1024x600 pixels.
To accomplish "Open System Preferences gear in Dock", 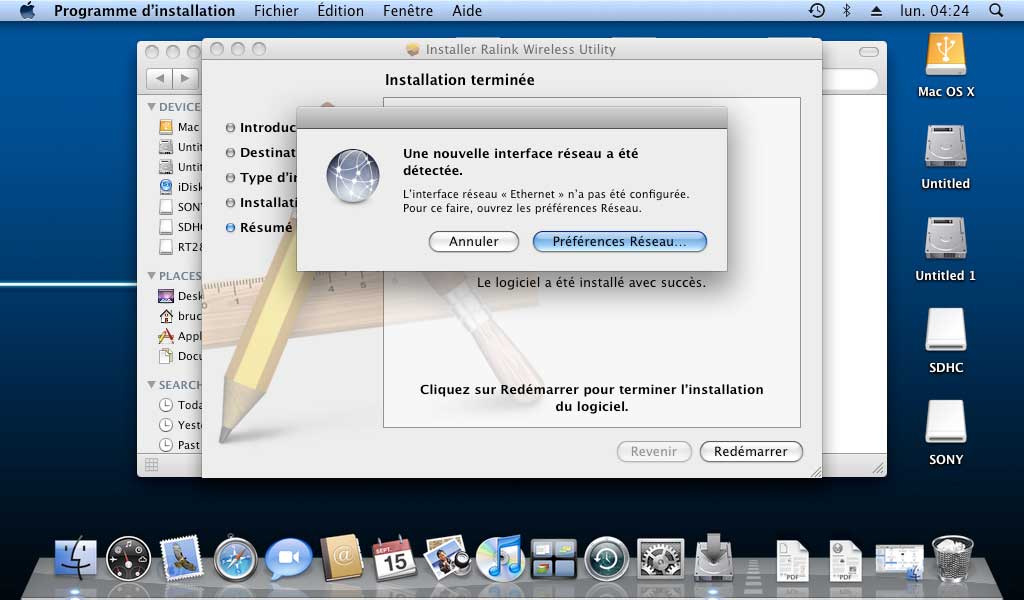I will point(660,559).
